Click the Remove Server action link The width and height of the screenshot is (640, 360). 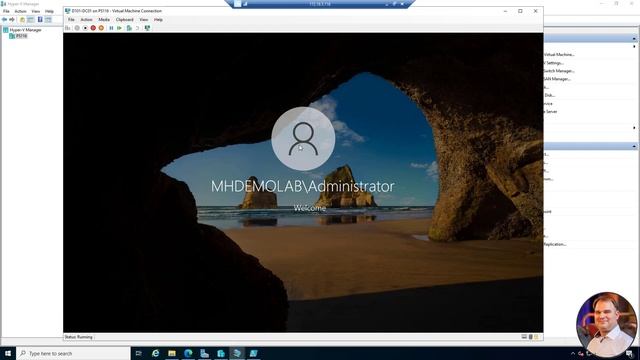click(551, 111)
